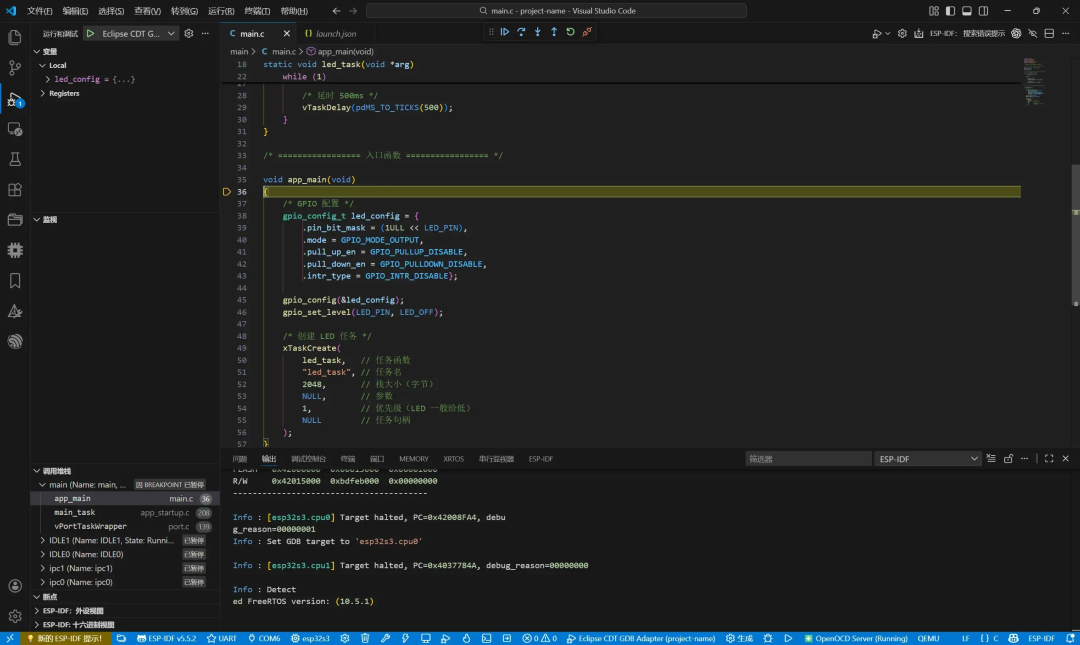Continue debugging from the debug toolbar
Image resolution: width=1080 pixels, height=645 pixels.
tap(505, 32)
